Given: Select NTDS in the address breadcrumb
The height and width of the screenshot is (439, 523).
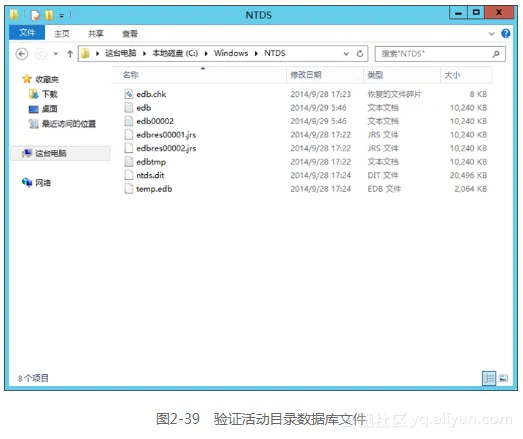Looking at the screenshot, I should (x=275, y=53).
